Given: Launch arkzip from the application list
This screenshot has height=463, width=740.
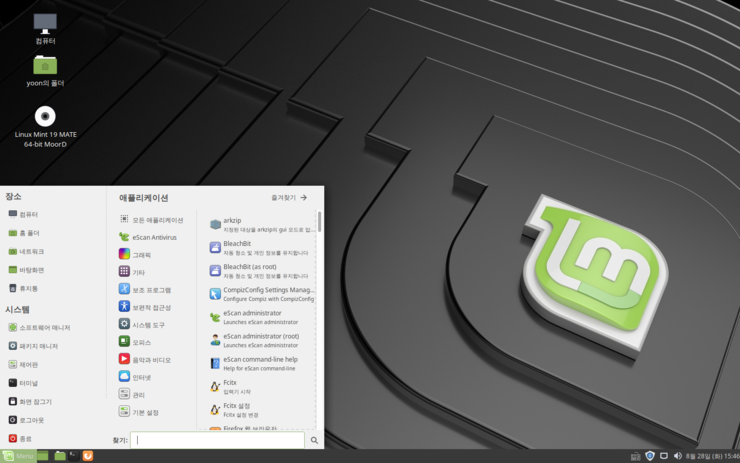Looking at the screenshot, I should (x=261, y=224).
